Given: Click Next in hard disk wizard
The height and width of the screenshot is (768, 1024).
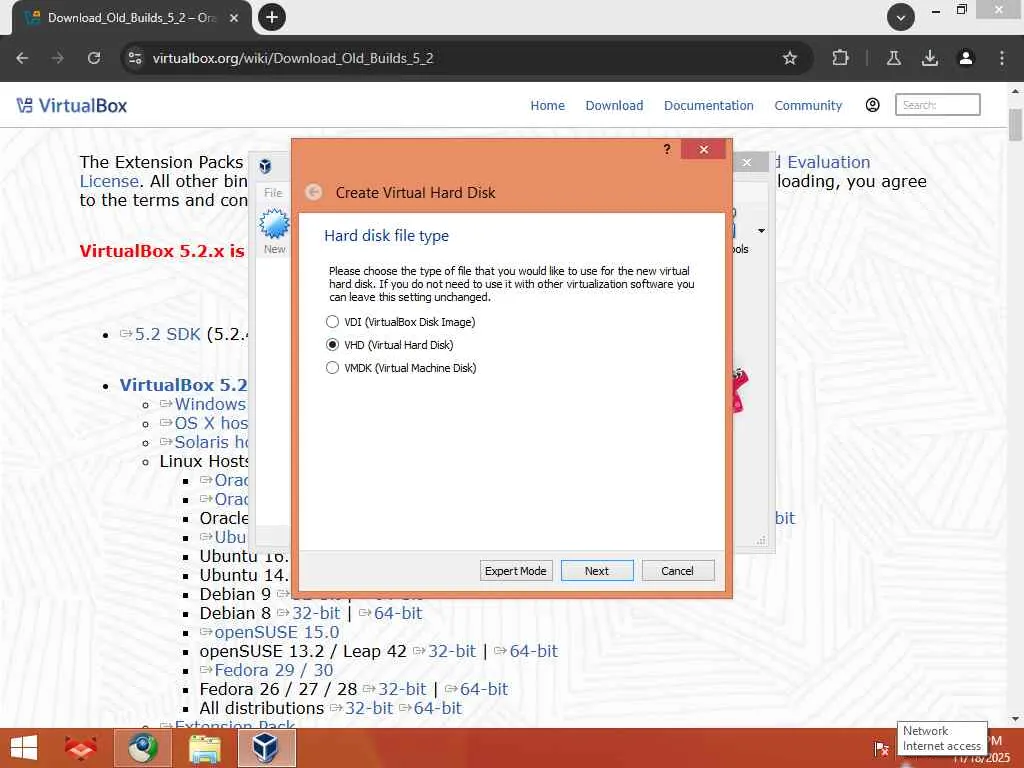Looking at the screenshot, I should pyautogui.click(x=597, y=571).
